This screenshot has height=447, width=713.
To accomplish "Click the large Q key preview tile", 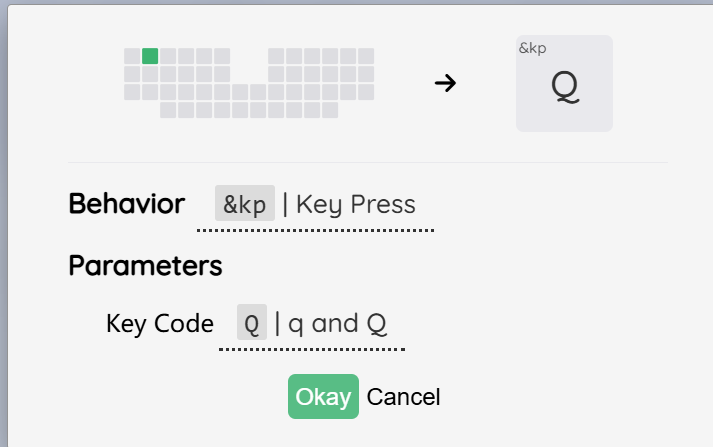I will 564,84.
